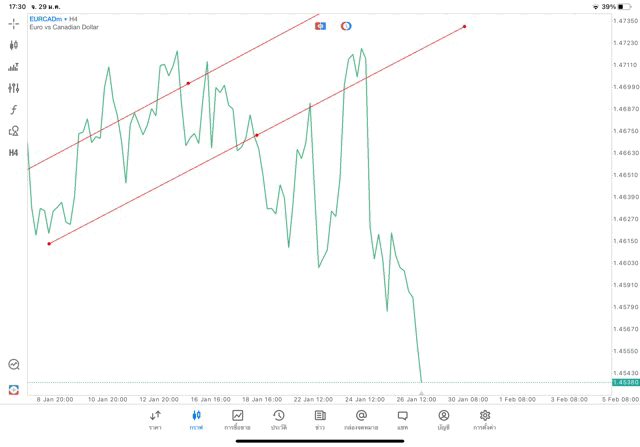Image resolution: width=640 pixels, height=447 pixels.
Task: Open chart settings sliders icon
Action: [x=13, y=88]
